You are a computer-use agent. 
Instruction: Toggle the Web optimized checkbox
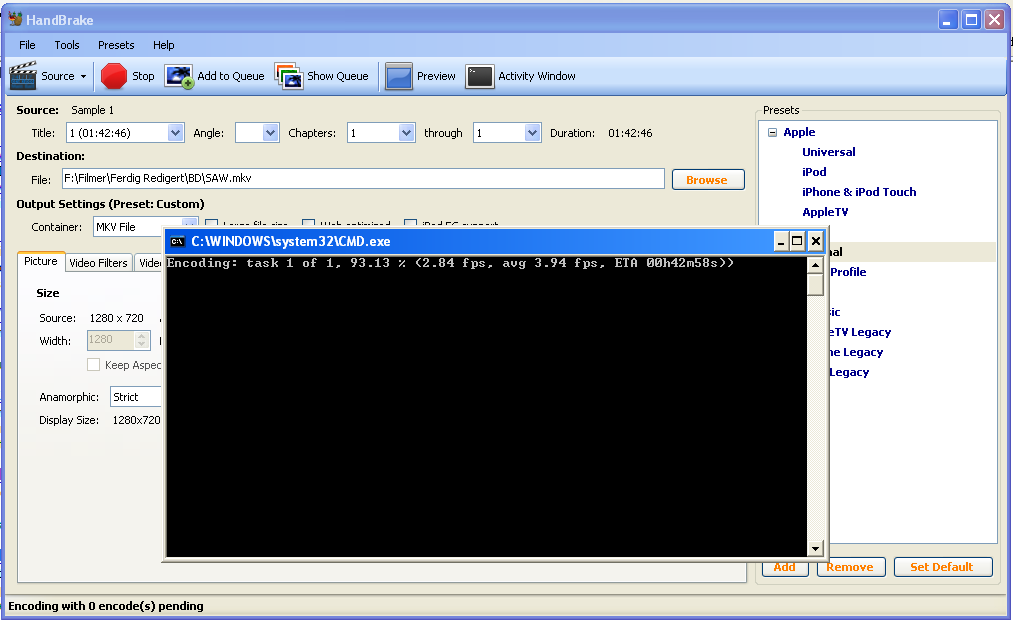tap(308, 224)
